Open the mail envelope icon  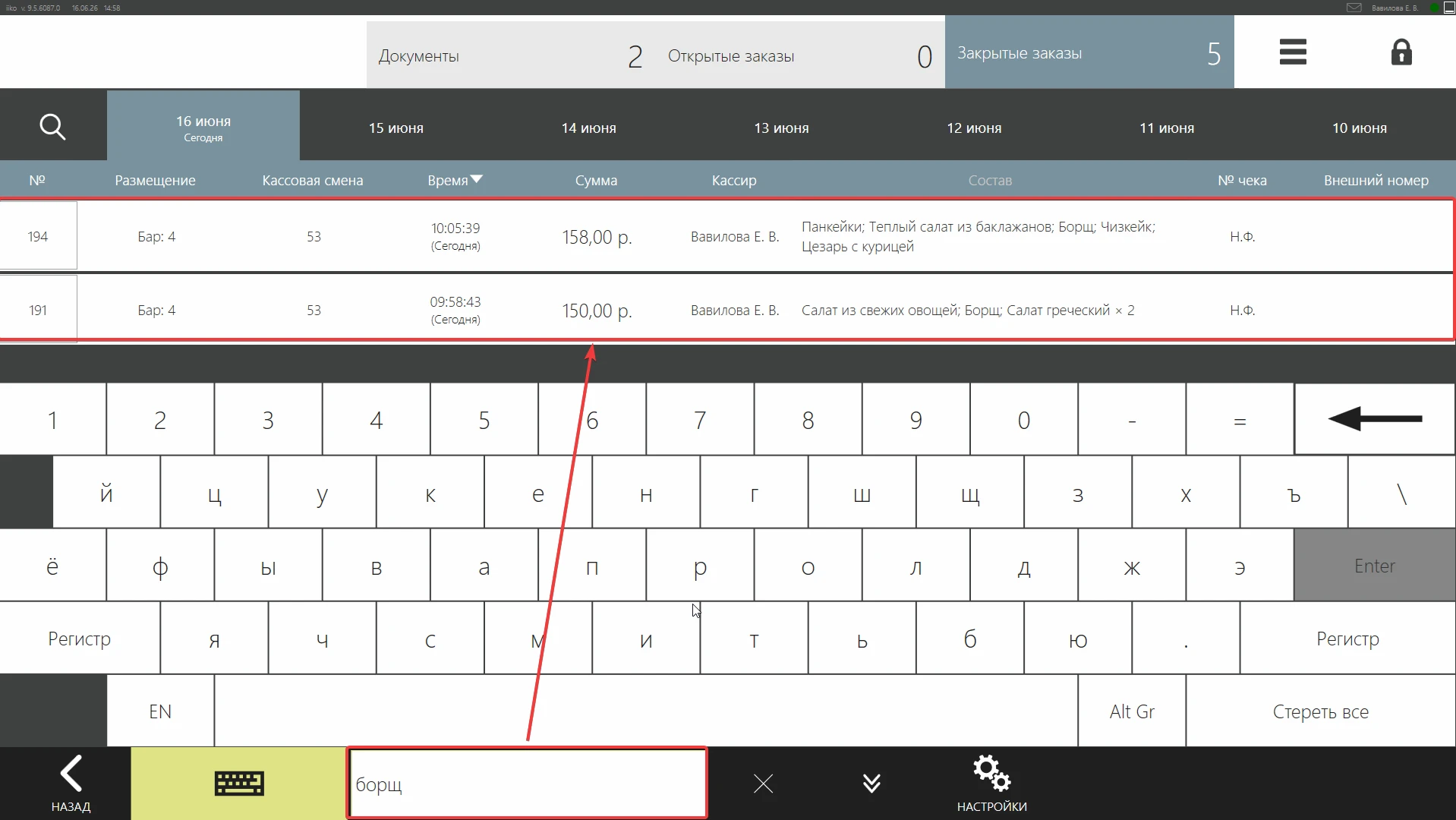(x=1354, y=8)
